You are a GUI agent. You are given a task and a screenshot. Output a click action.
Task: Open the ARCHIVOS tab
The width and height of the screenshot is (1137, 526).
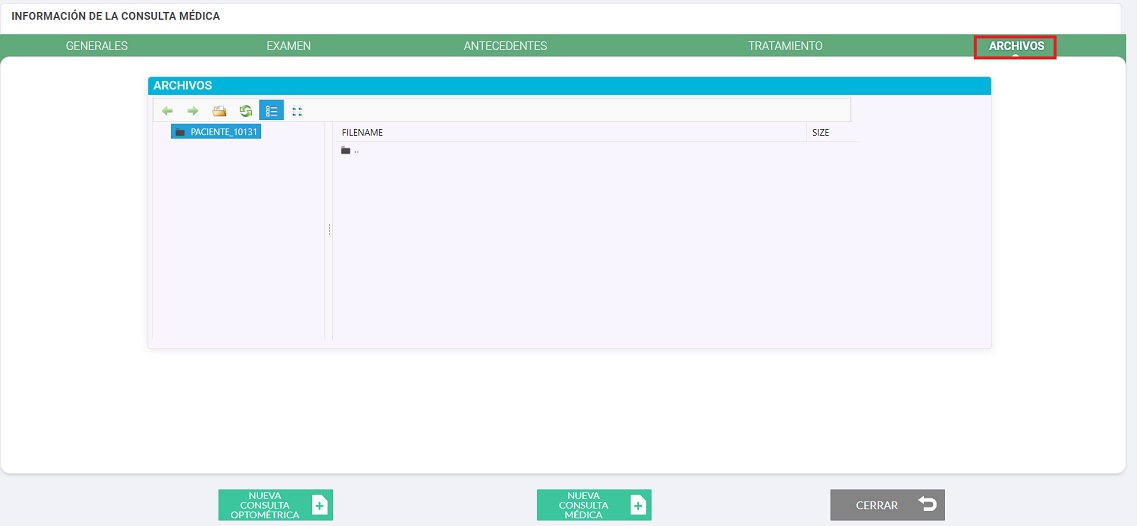click(1016, 46)
